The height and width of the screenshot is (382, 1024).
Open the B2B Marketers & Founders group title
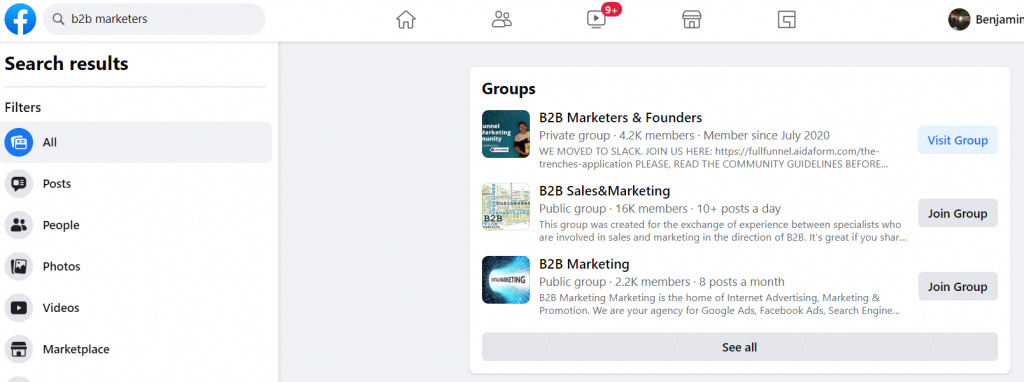coord(620,118)
